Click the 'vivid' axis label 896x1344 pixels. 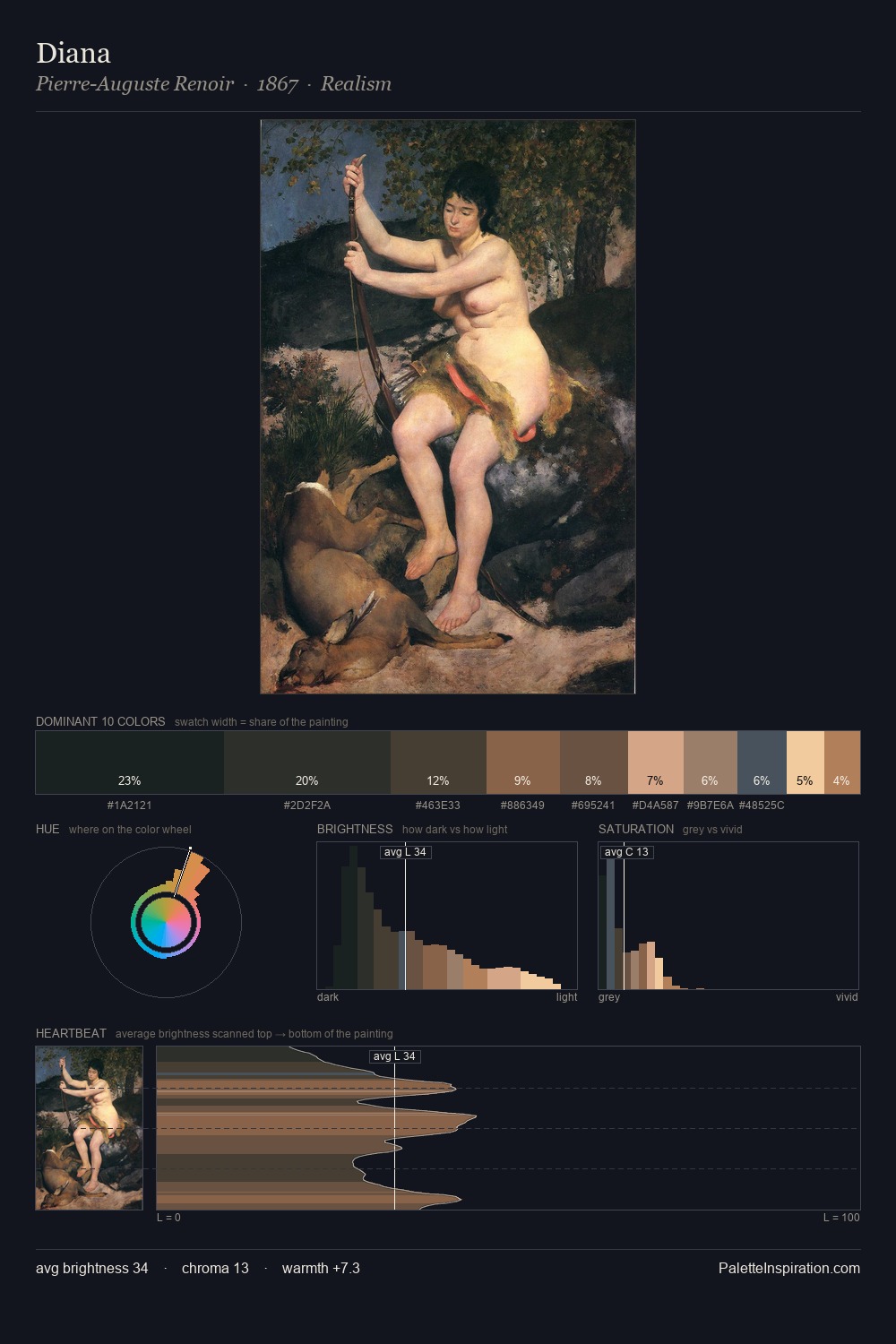click(847, 997)
